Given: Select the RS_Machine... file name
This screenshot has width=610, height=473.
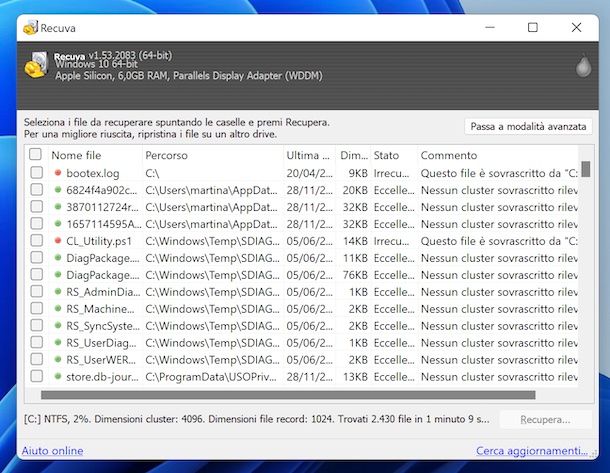Looking at the screenshot, I should 100,309.
